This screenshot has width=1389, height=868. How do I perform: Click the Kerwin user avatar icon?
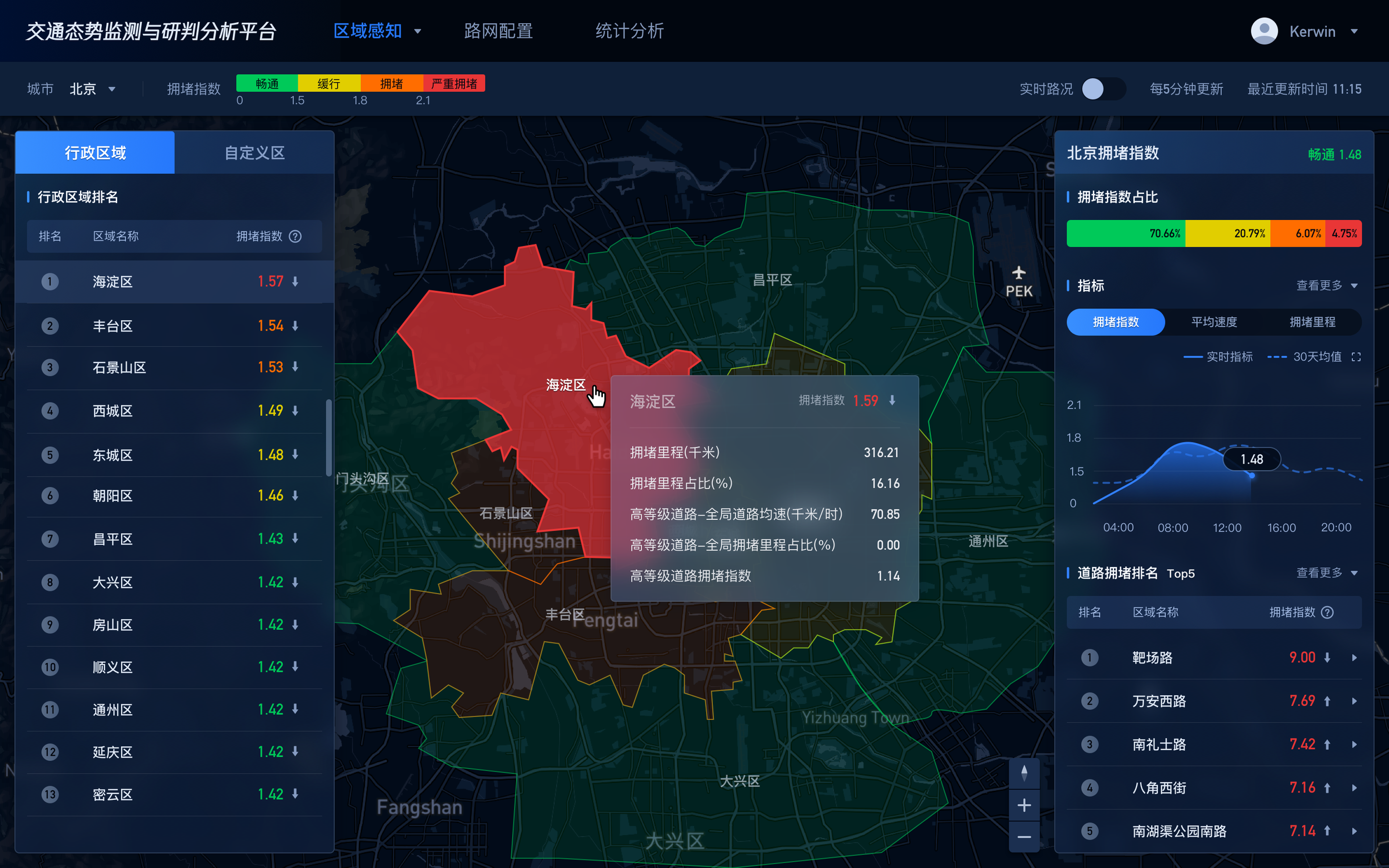[1265, 31]
